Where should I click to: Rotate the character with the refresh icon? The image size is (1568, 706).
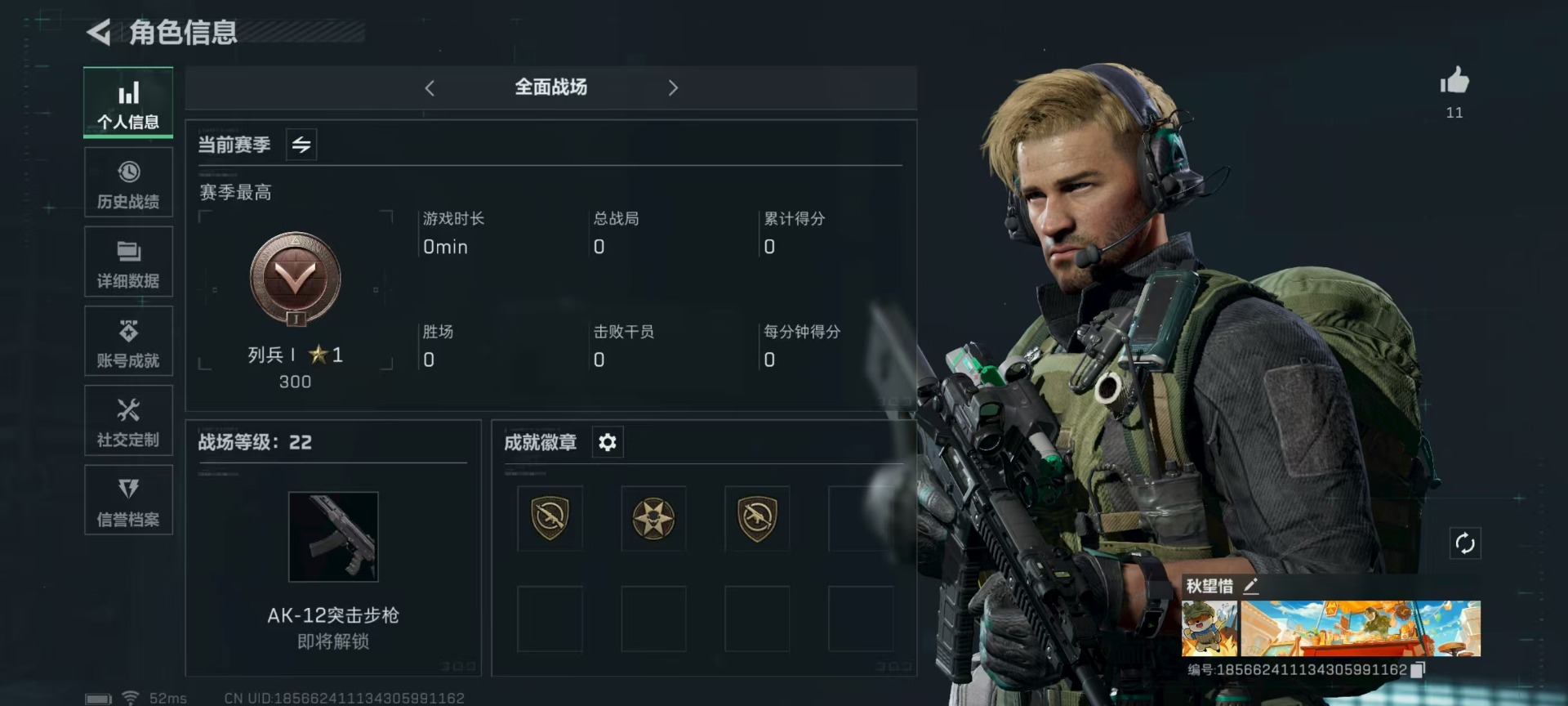1464,543
